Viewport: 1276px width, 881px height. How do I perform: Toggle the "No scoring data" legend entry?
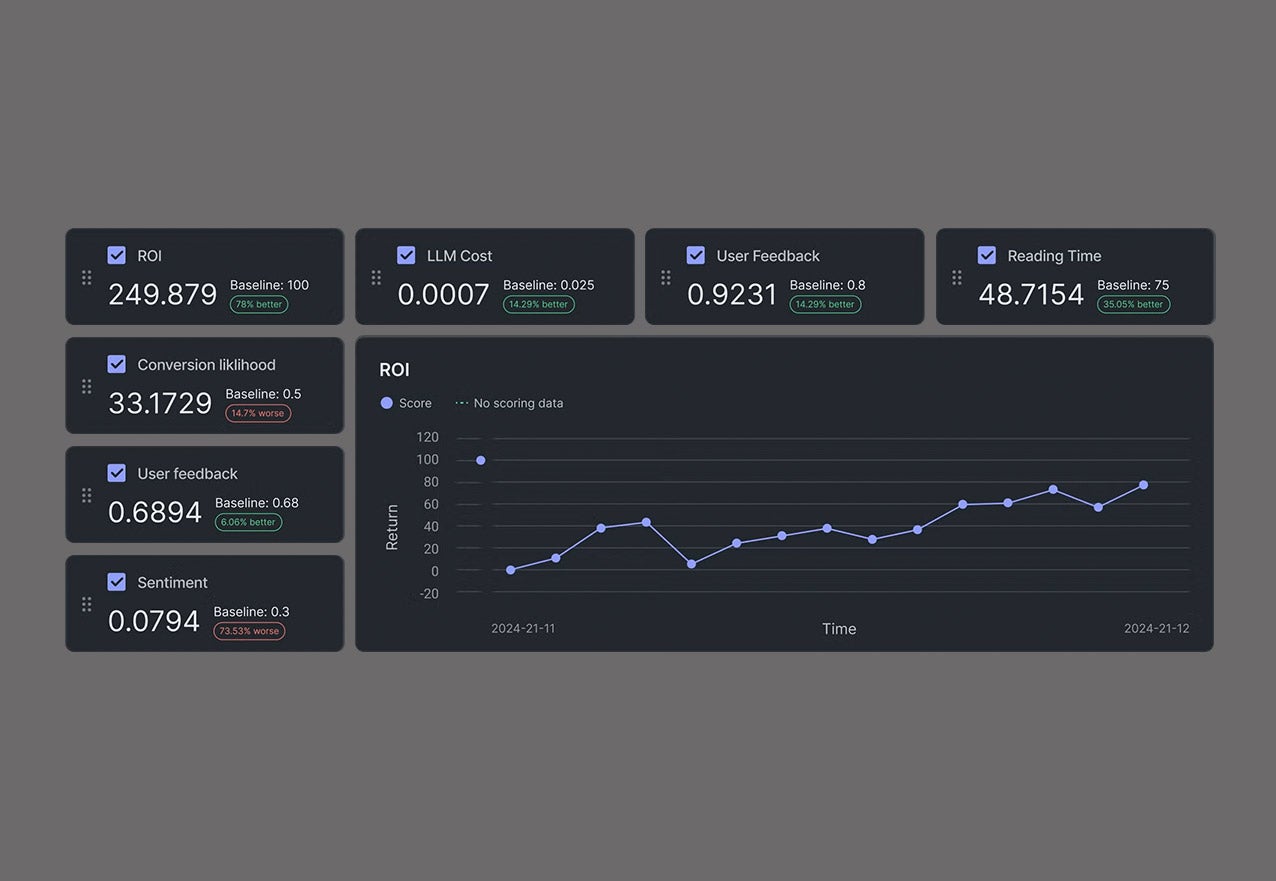(x=510, y=403)
